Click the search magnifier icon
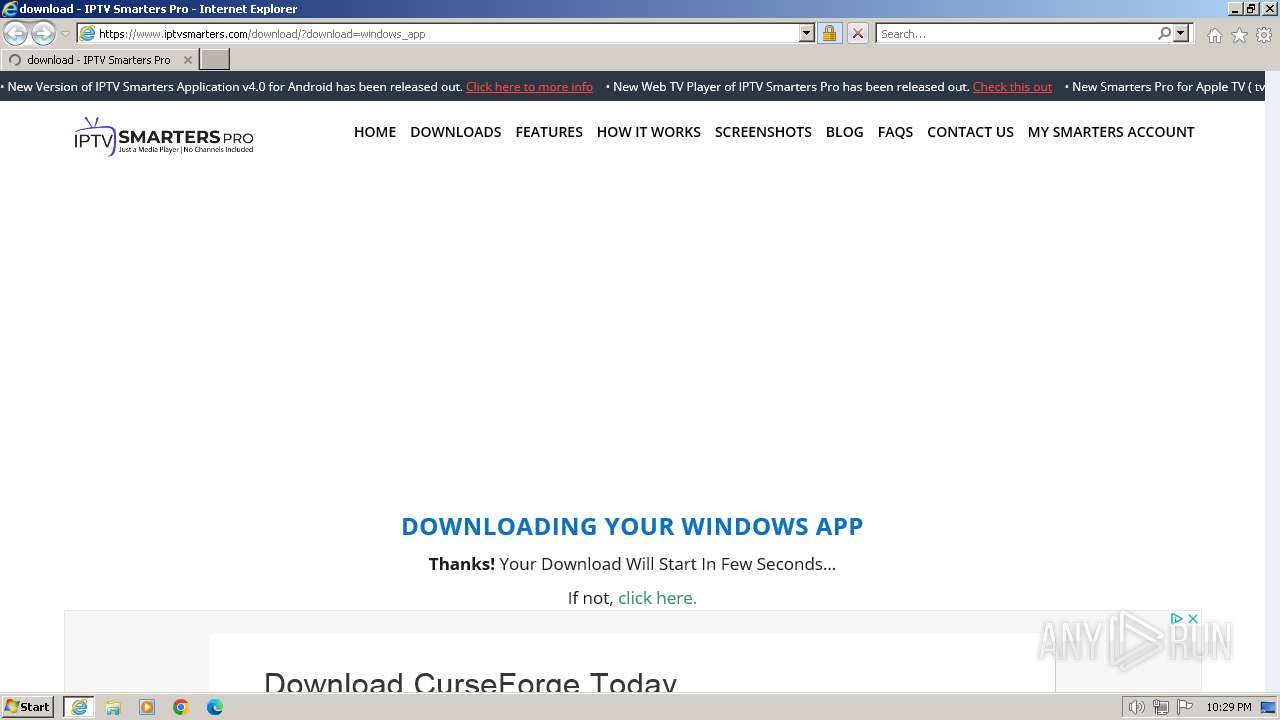The width and height of the screenshot is (1280, 720). (1164, 33)
